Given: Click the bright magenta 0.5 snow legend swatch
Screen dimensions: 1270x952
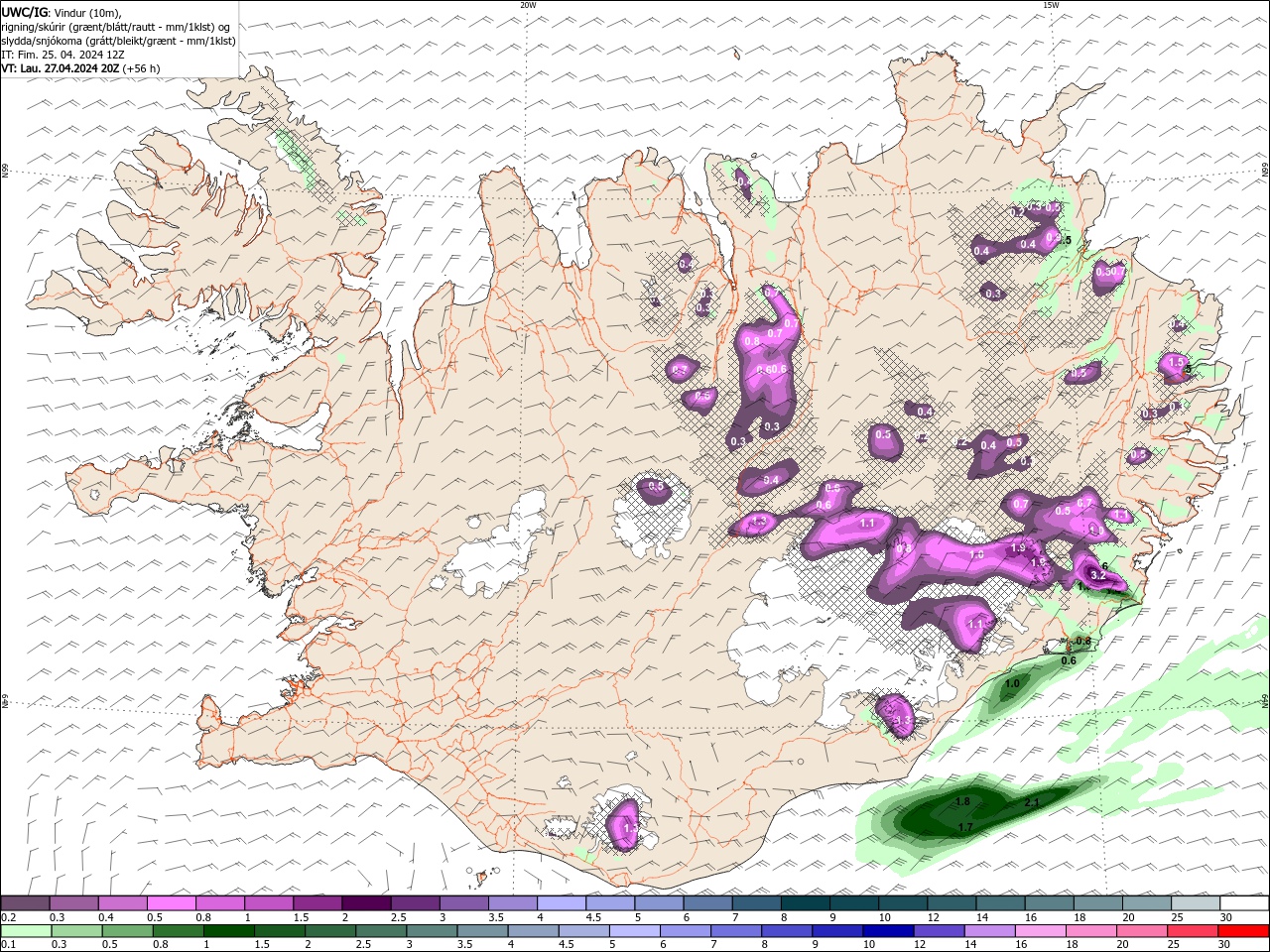Looking at the screenshot, I should 171,902.
